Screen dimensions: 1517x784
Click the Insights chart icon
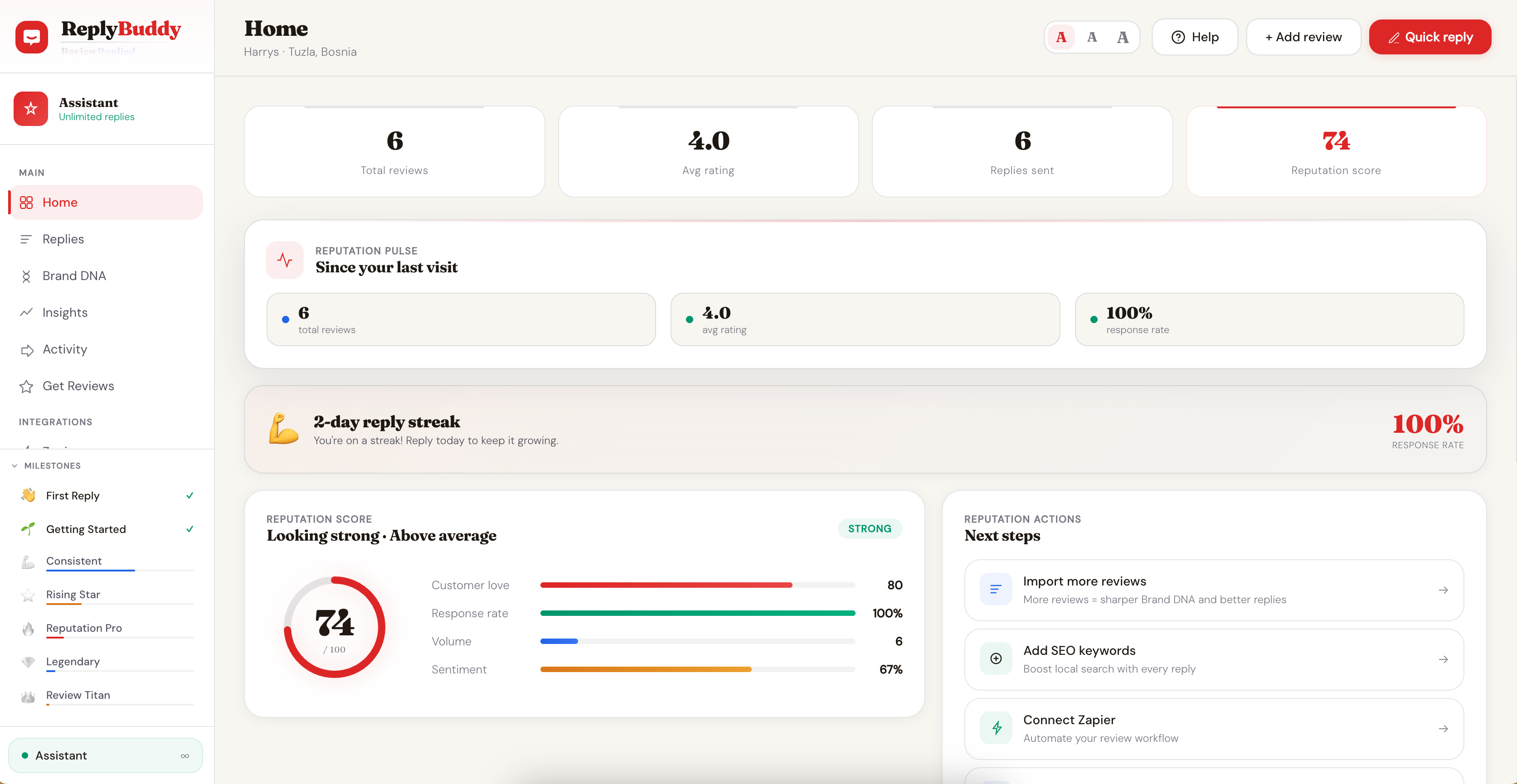coord(26,313)
